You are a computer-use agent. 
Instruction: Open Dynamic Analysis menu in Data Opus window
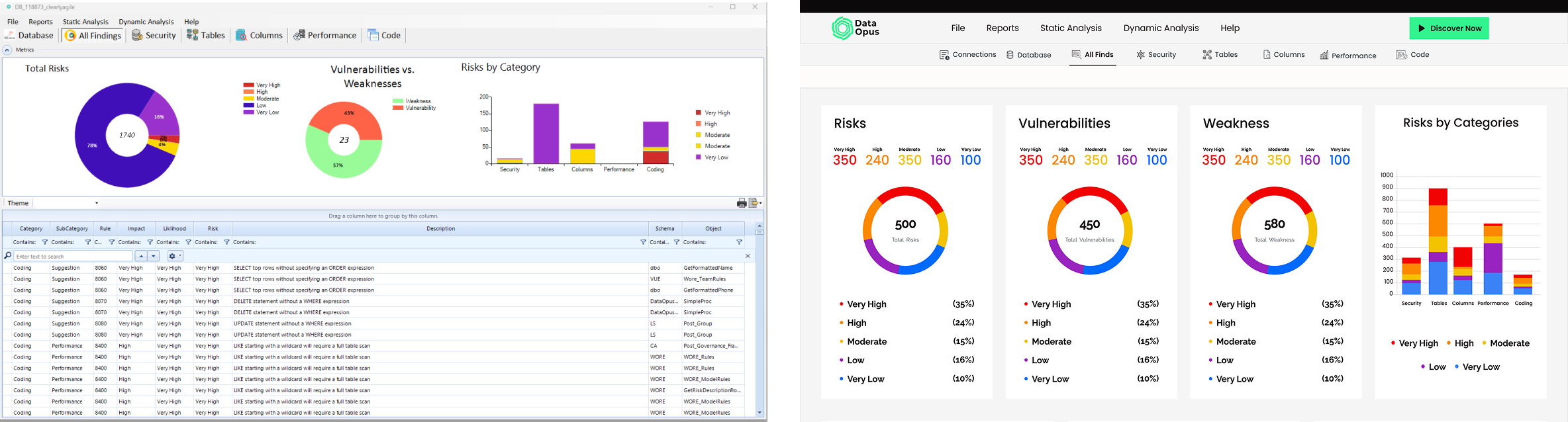(1161, 28)
